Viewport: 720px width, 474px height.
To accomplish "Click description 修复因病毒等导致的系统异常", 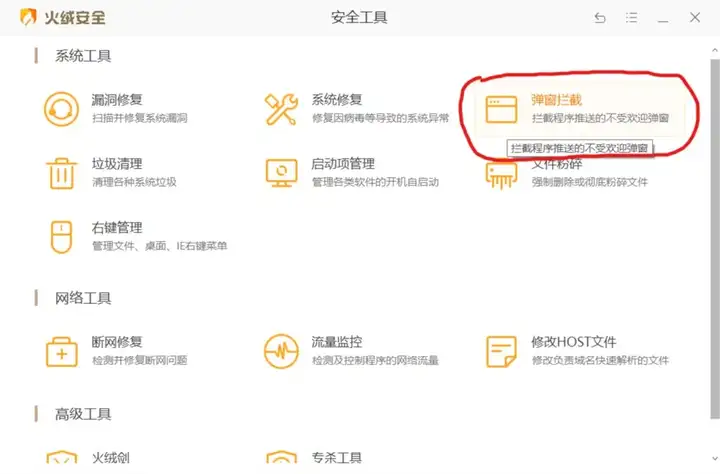I will tap(380, 118).
